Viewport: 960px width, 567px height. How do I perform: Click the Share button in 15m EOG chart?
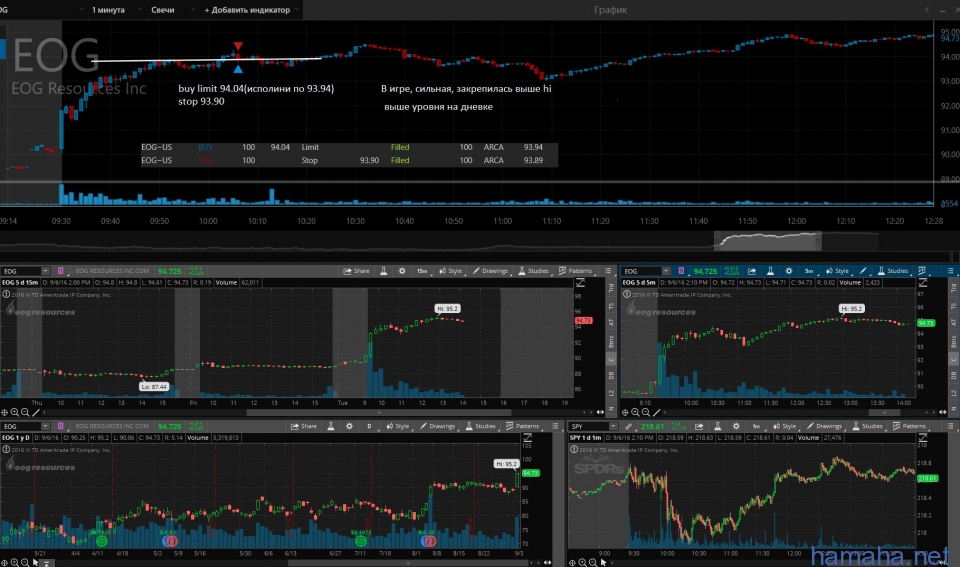(x=356, y=271)
